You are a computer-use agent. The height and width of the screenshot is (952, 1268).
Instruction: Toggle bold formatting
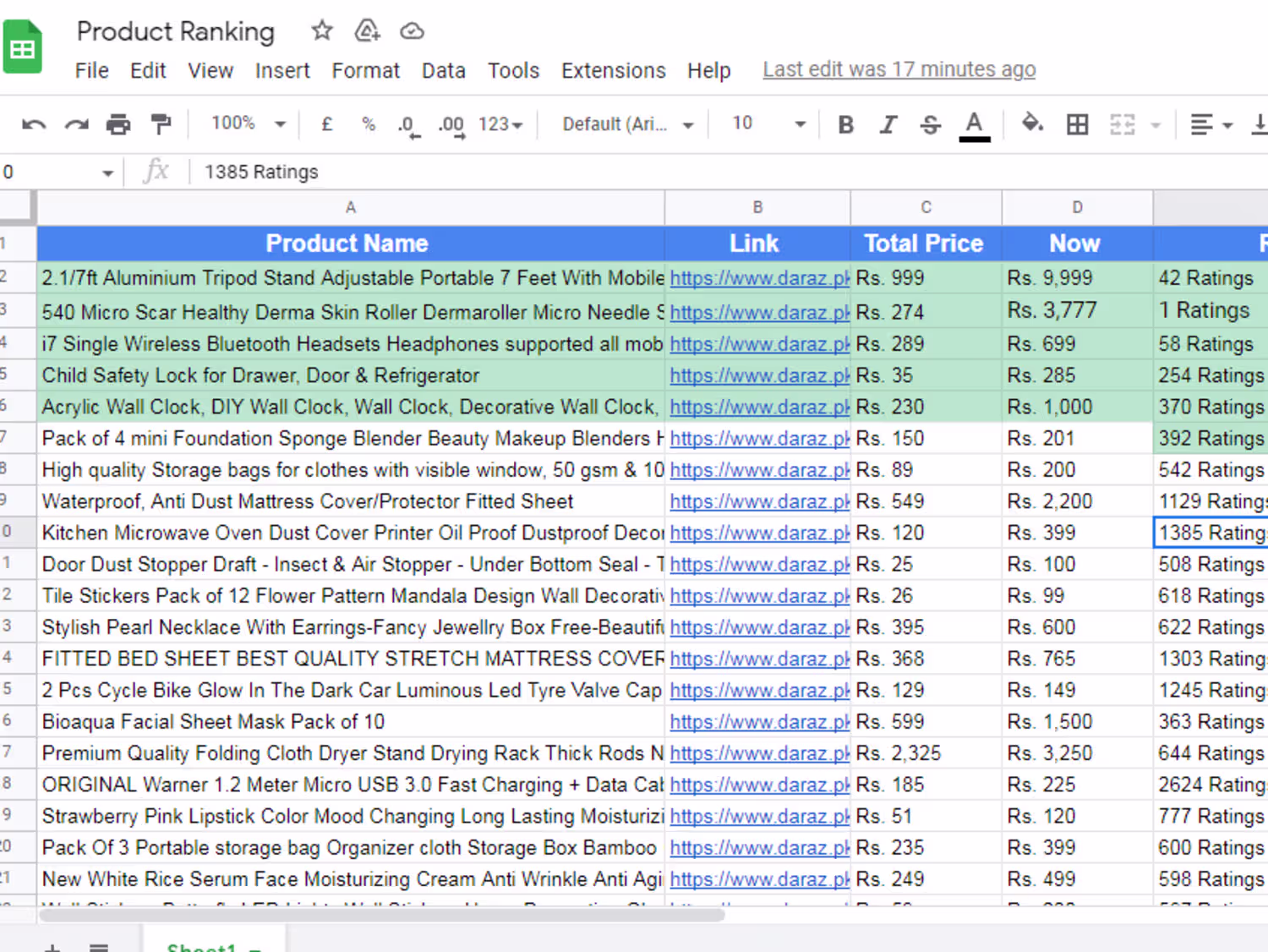click(x=845, y=125)
